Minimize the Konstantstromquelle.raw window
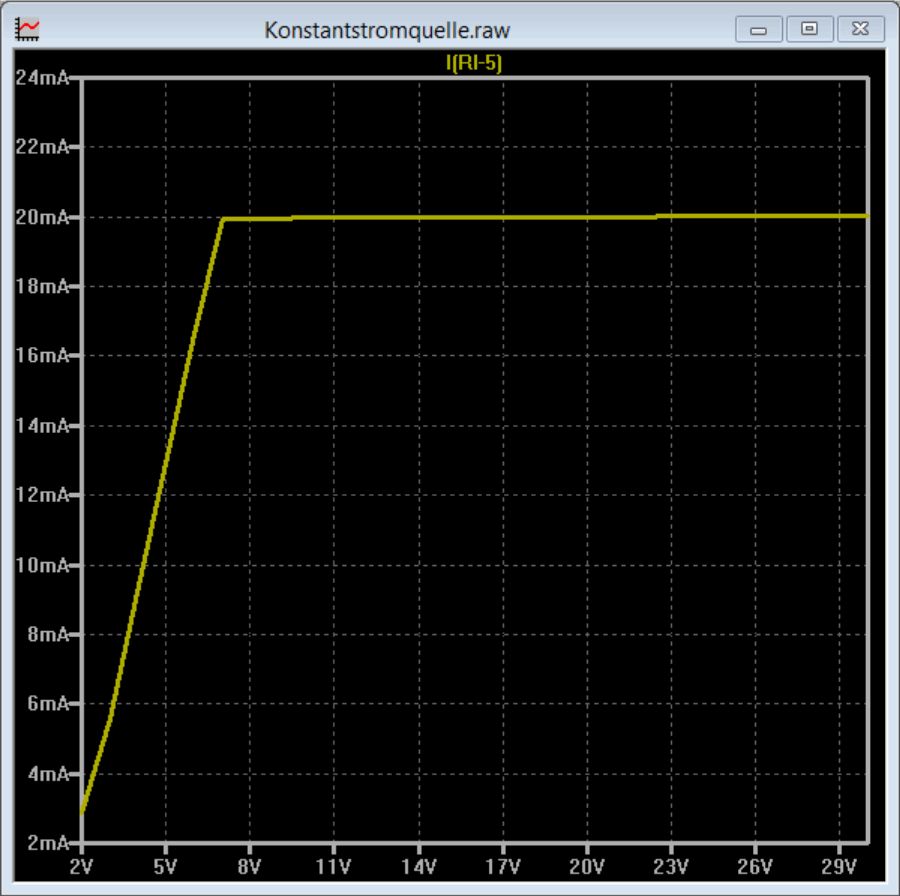Screen dimensions: 900x896 coord(759,29)
